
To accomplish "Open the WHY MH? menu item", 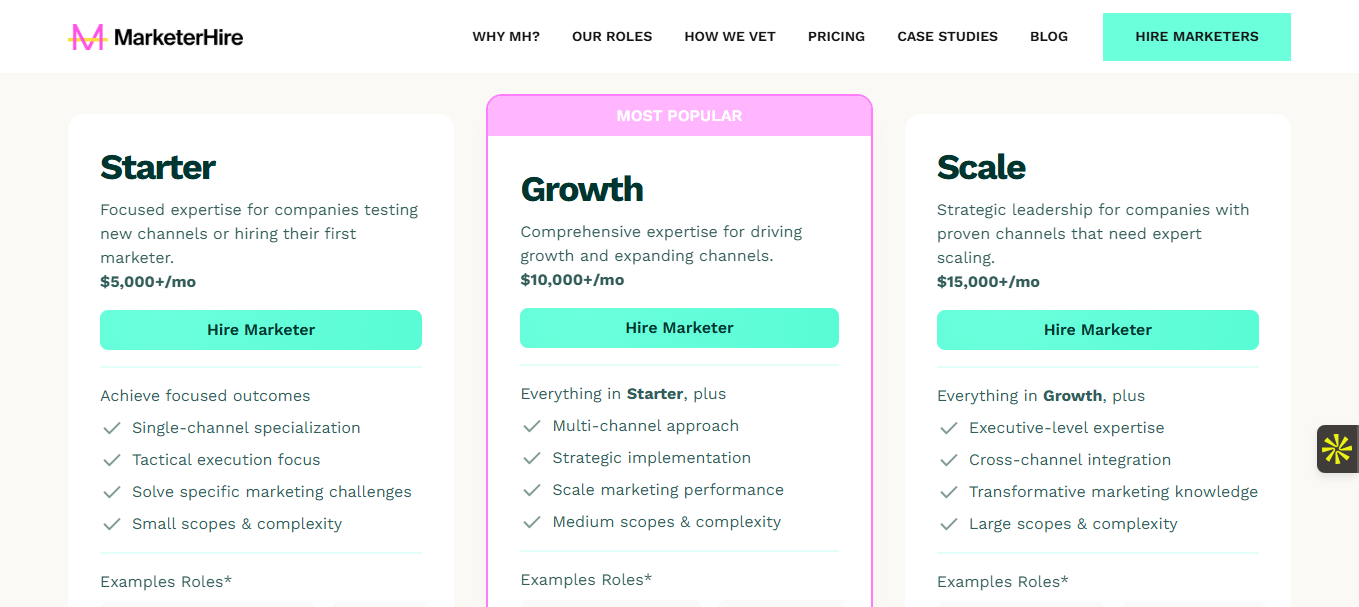I will (506, 37).
